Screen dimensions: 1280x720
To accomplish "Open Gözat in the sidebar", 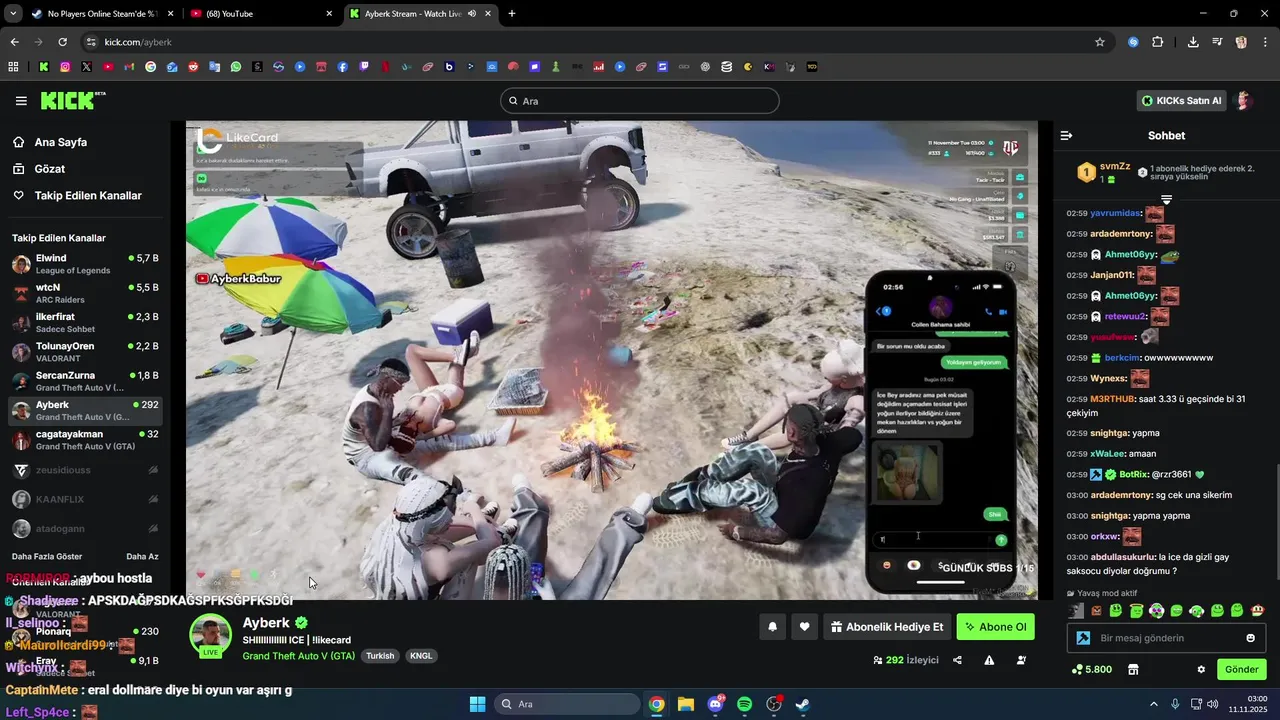I will point(49,169).
